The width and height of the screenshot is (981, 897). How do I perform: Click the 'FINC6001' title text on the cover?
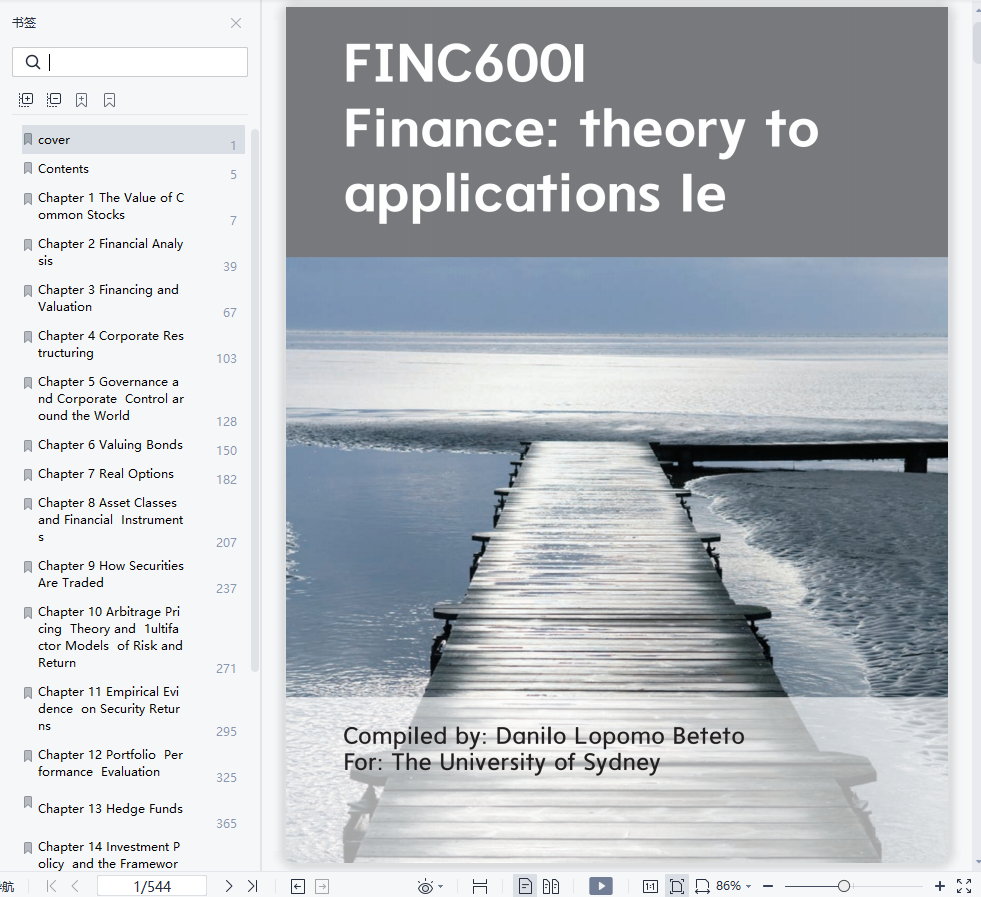(x=464, y=63)
